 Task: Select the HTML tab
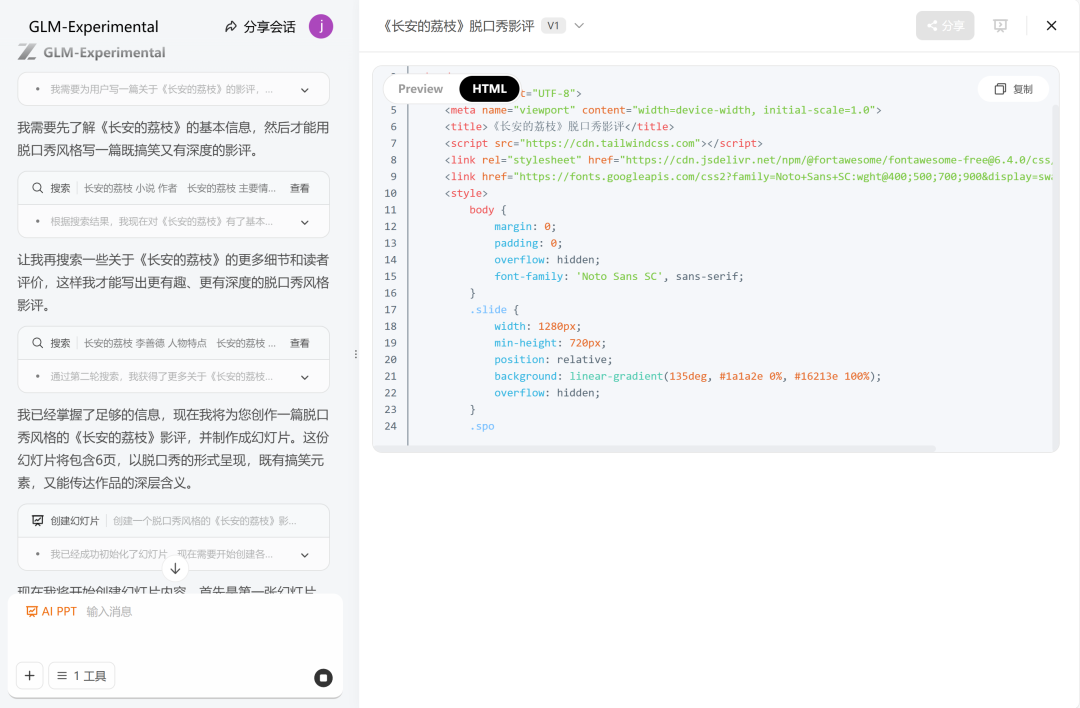489,88
